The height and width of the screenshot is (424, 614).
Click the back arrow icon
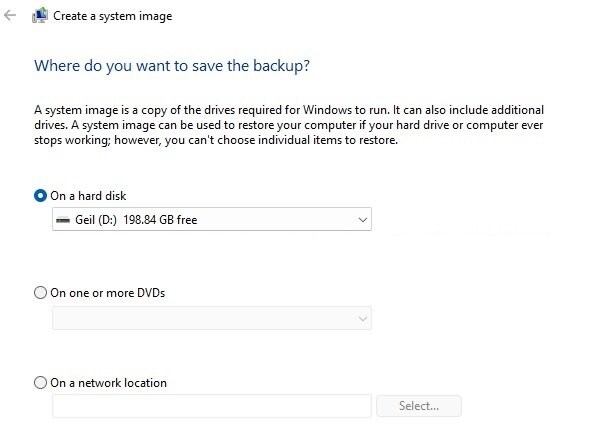click(x=11, y=16)
